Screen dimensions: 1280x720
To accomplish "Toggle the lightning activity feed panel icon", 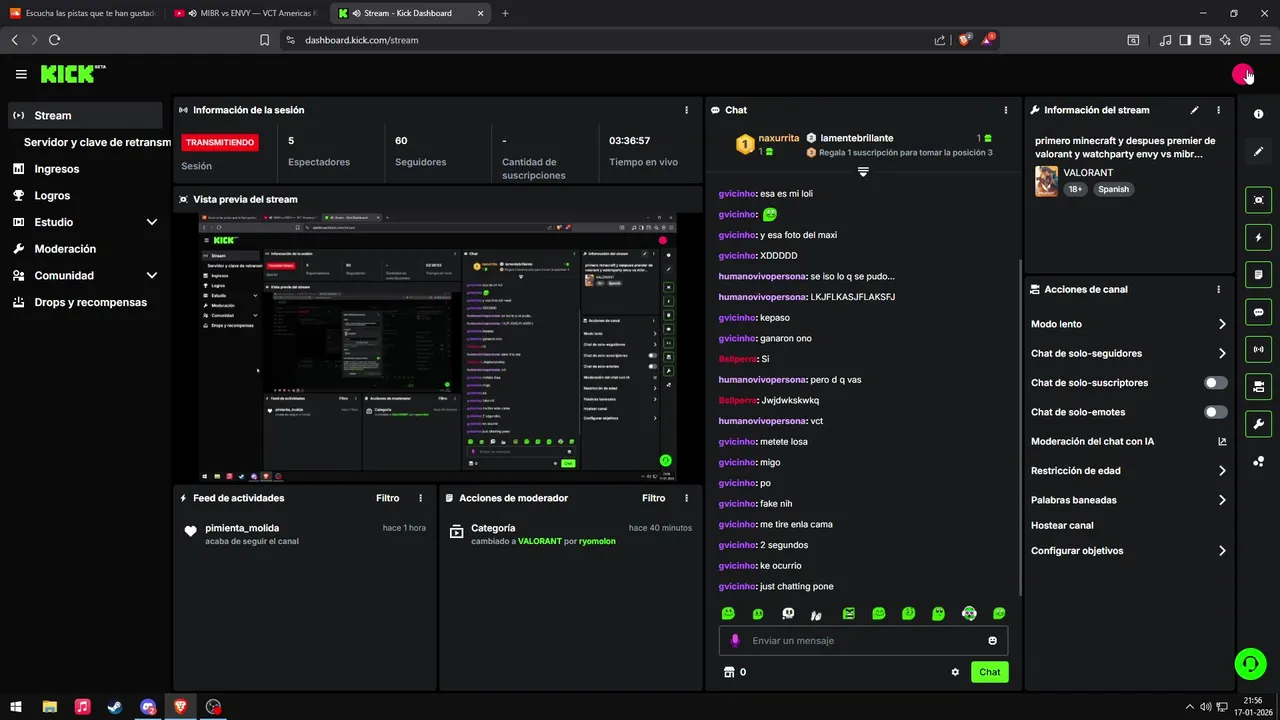I will [1258, 238].
